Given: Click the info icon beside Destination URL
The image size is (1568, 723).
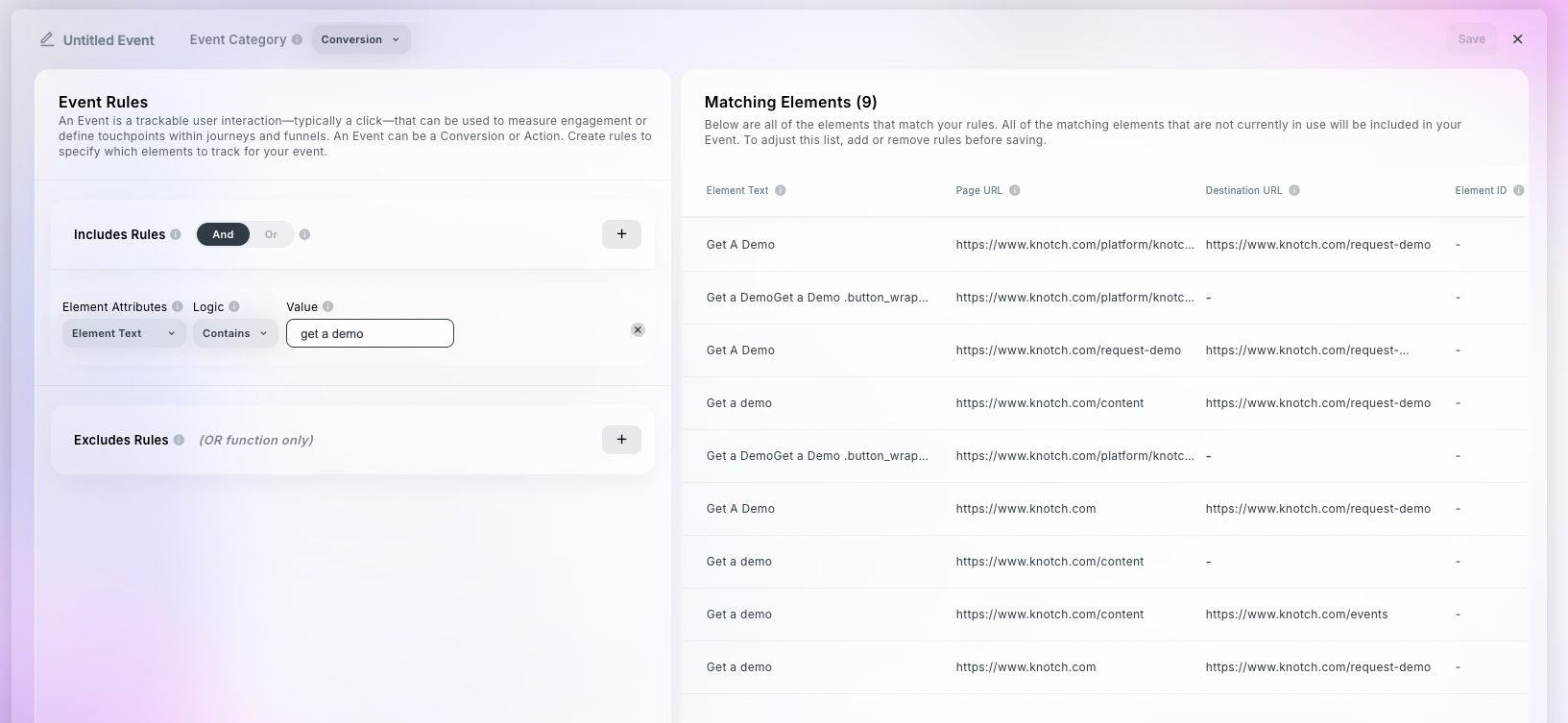Looking at the screenshot, I should tap(1294, 190).
